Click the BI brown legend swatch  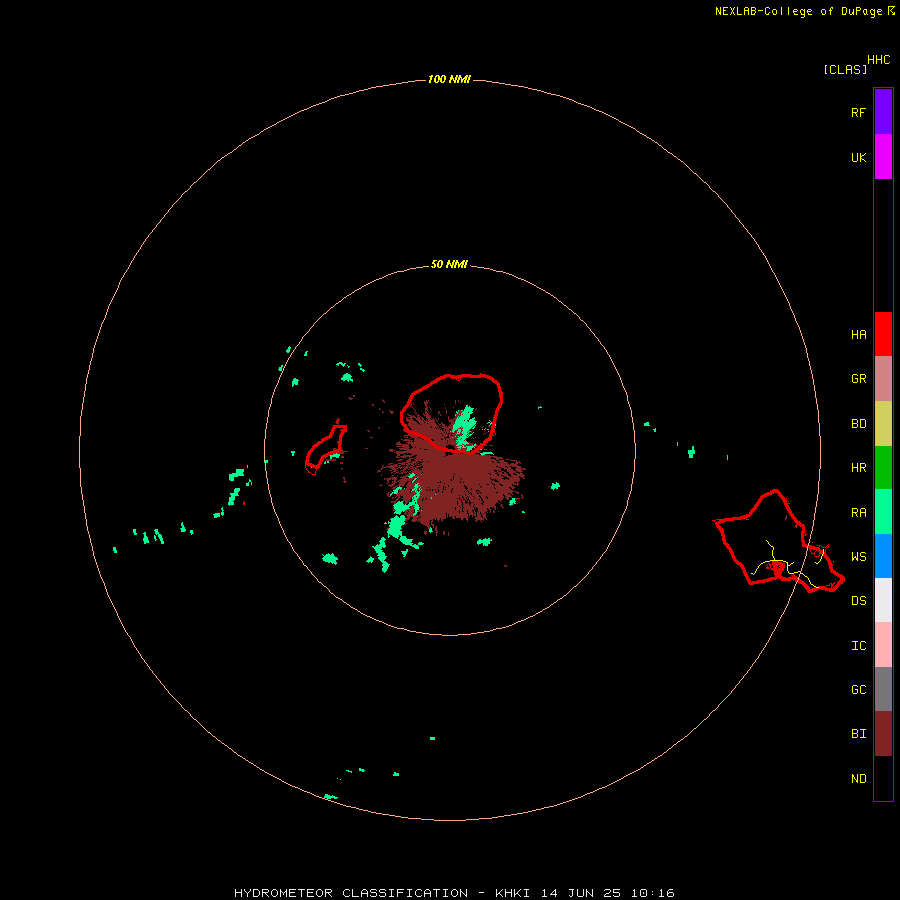tap(883, 734)
